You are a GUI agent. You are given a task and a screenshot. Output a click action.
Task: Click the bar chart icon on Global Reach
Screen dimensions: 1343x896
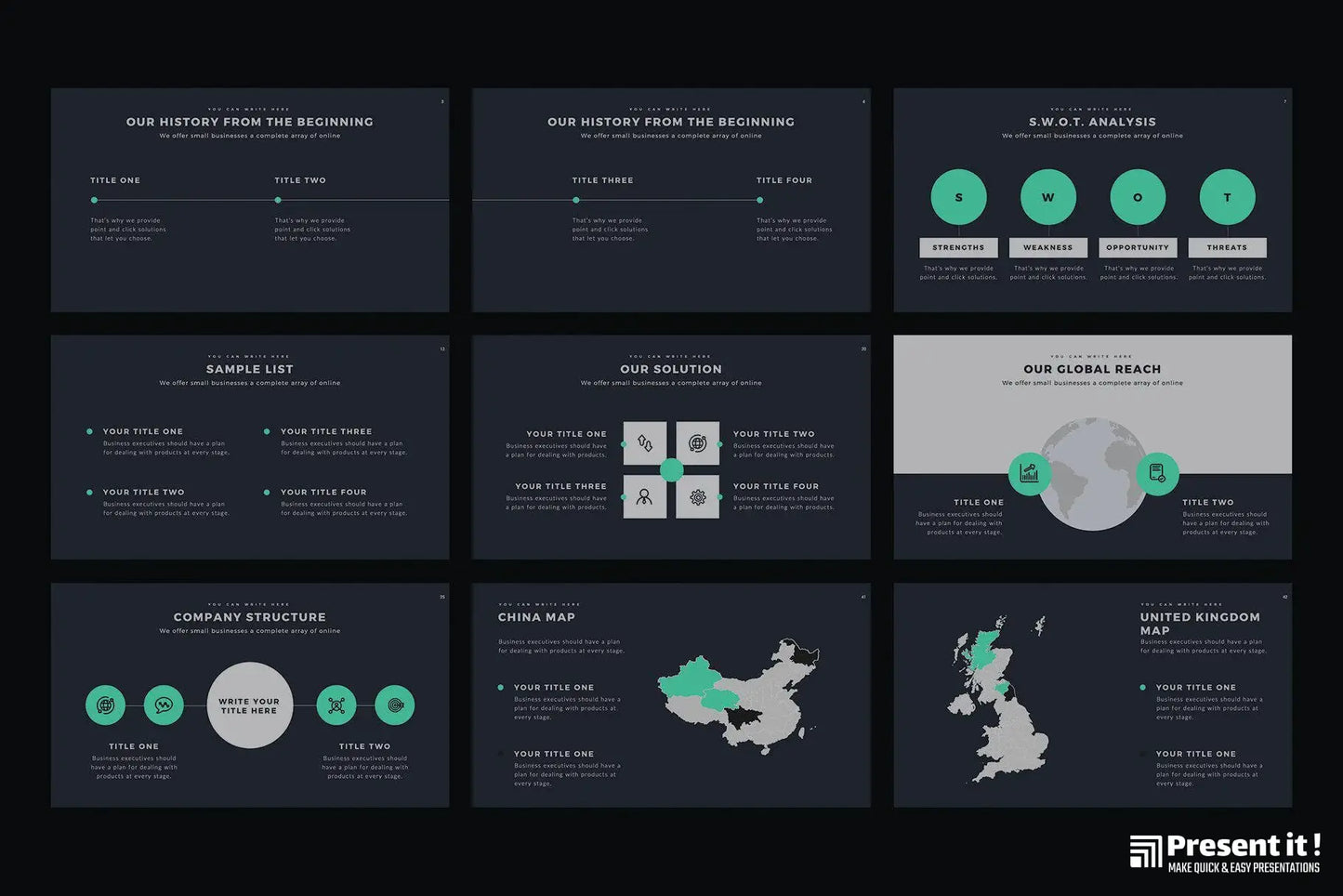pyautogui.click(x=1029, y=473)
